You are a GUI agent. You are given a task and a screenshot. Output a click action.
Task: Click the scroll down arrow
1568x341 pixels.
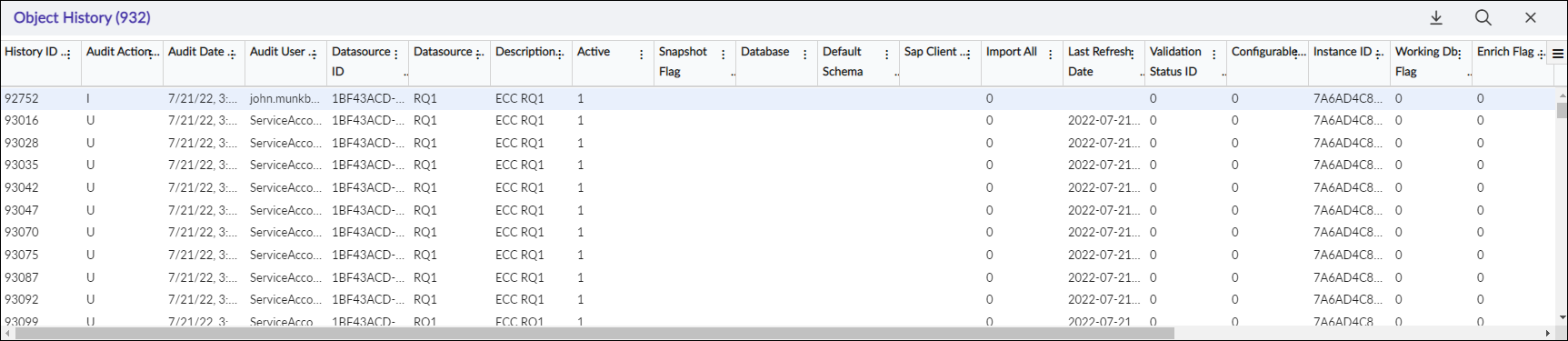[1562, 317]
